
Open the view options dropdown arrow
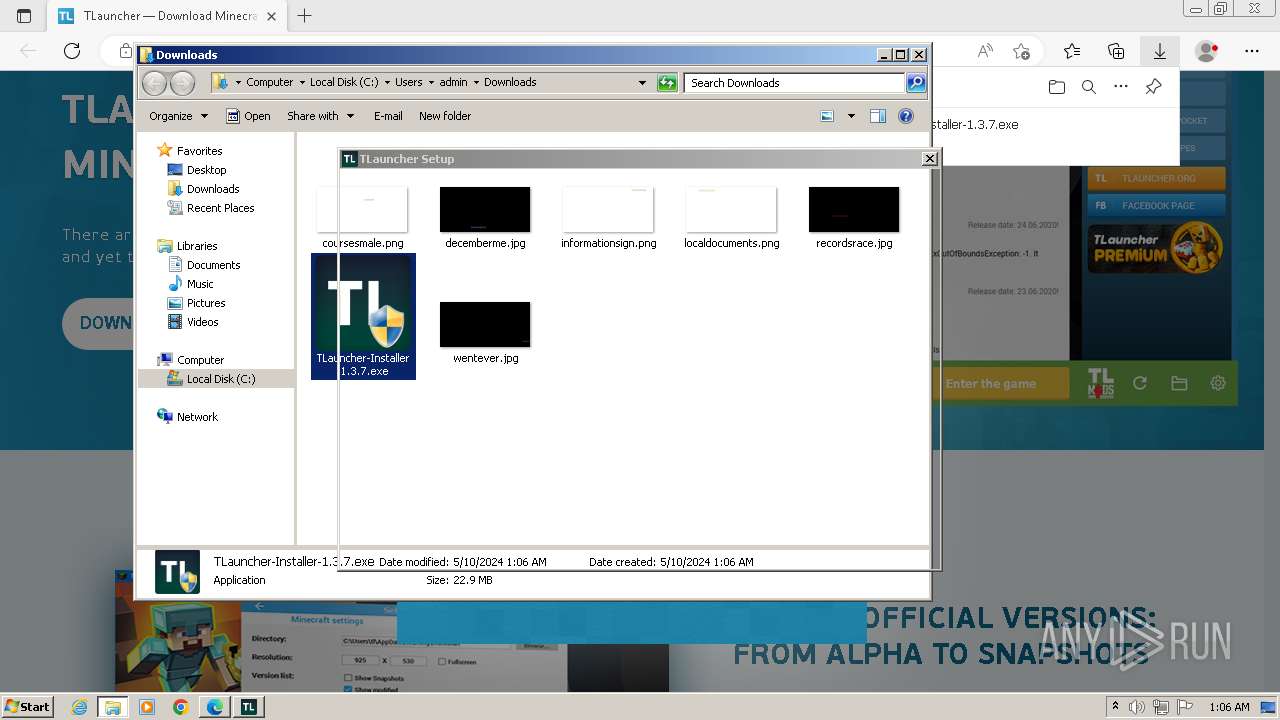pyautogui.click(x=851, y=116)
